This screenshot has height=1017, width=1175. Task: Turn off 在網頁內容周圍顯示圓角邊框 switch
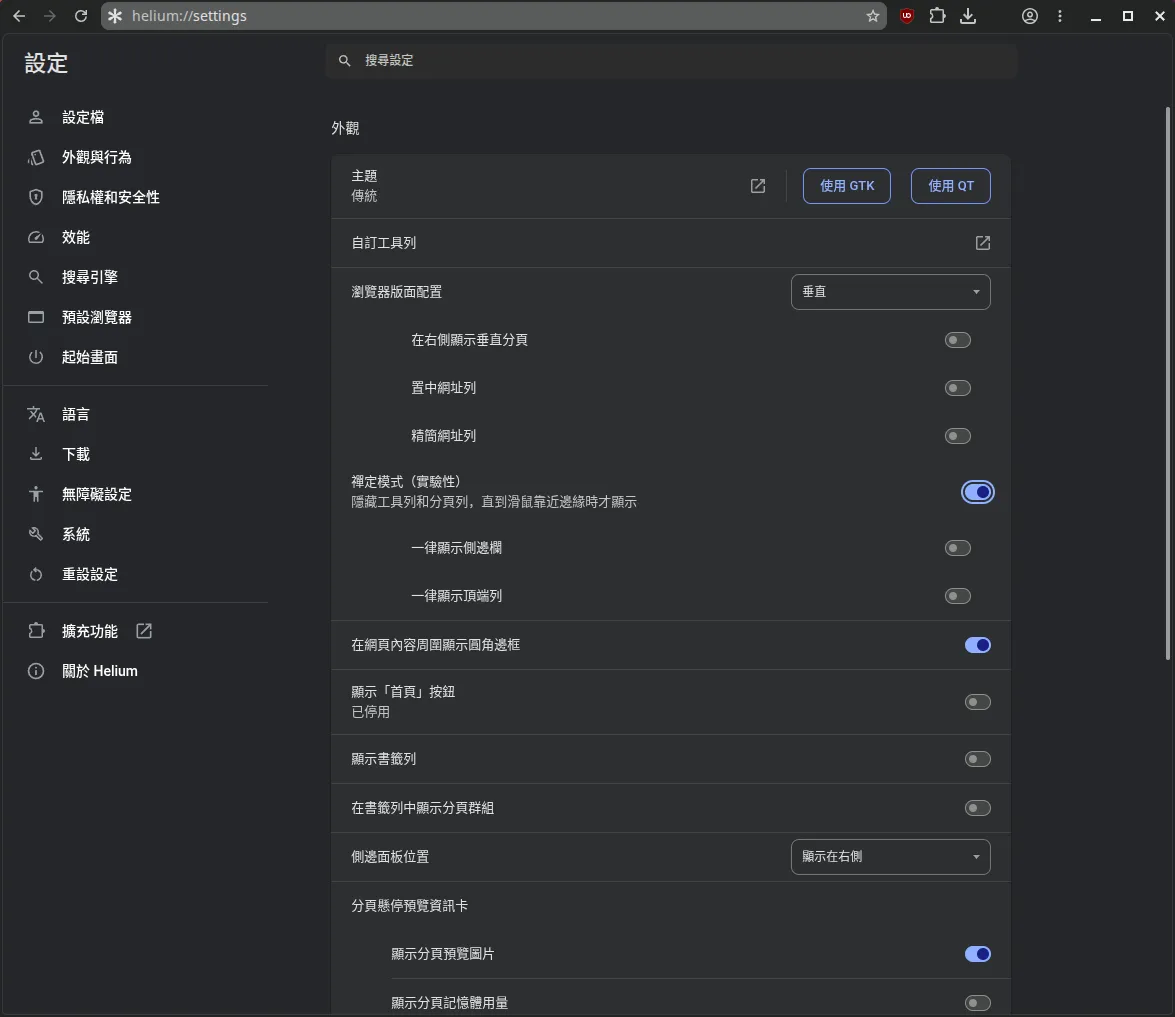tap(977, 645)
